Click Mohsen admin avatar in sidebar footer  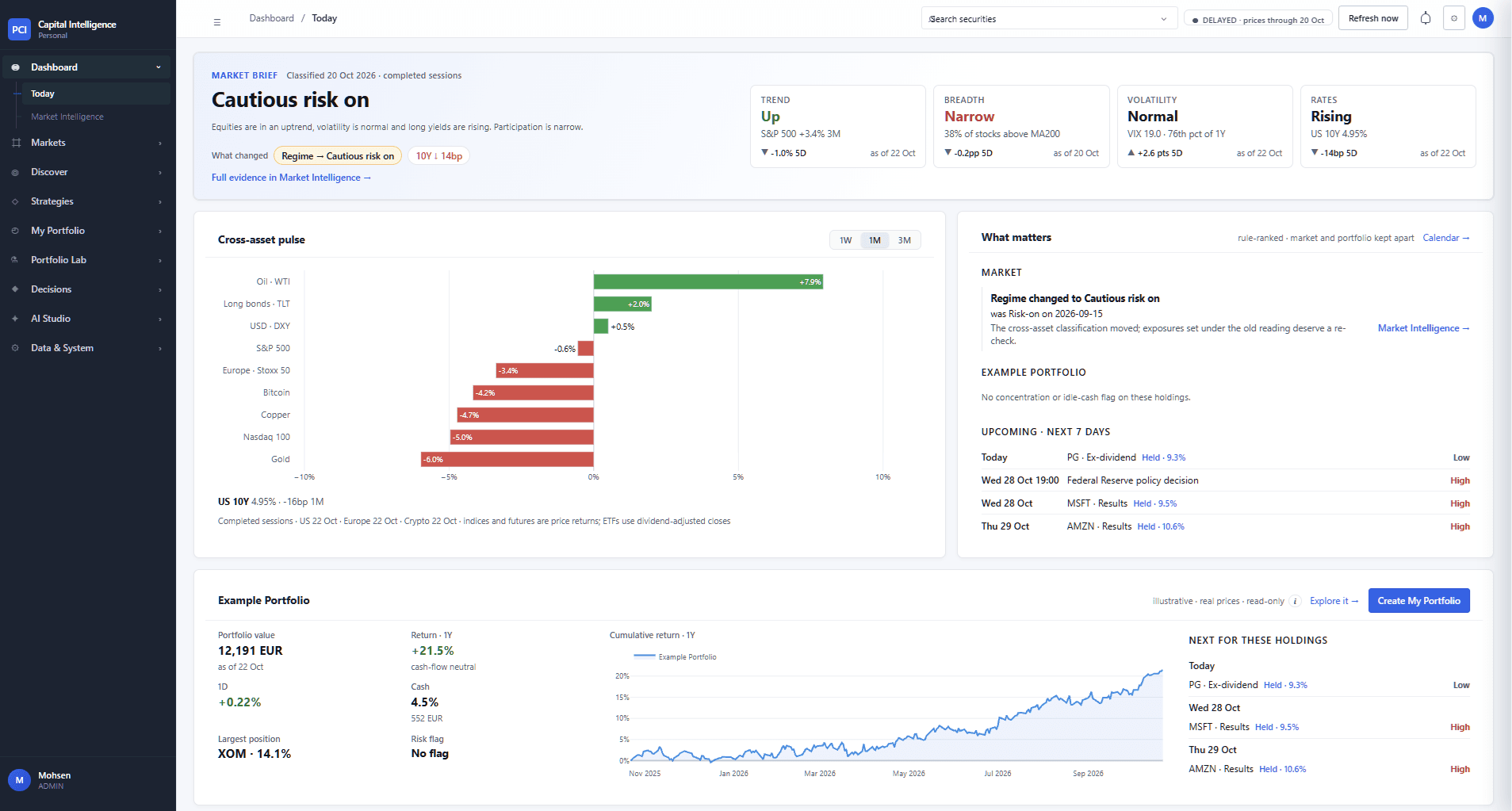(x=19, y=780)
